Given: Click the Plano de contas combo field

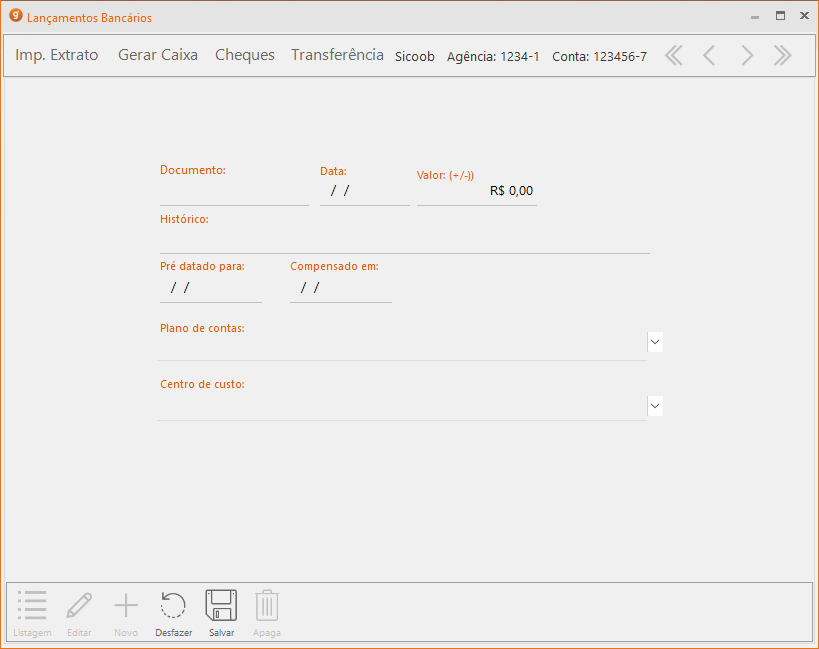Looking at the screenshot, I should point(402,347).
